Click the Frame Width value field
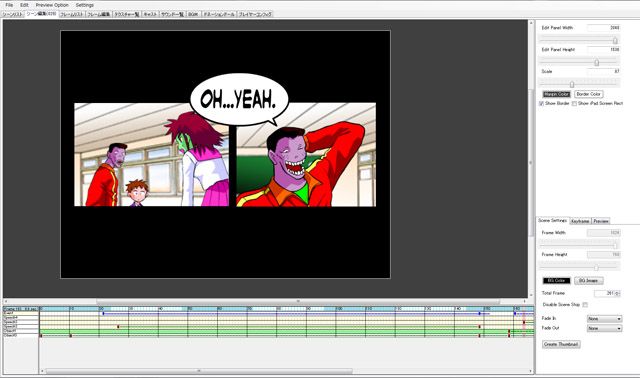The image size is (640, 378). click(x=604, y=233)
